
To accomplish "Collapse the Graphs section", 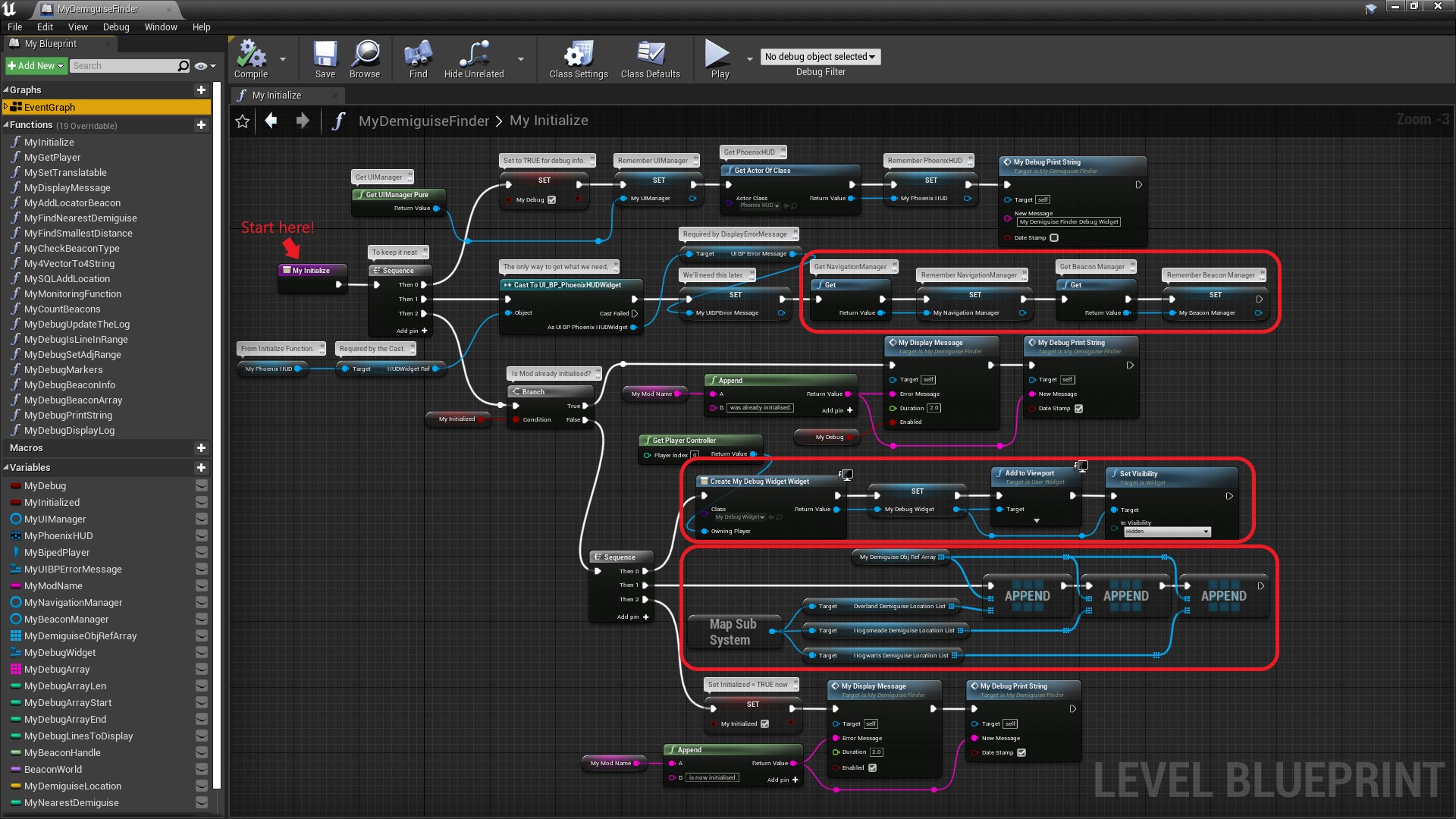I will (6, 90).
